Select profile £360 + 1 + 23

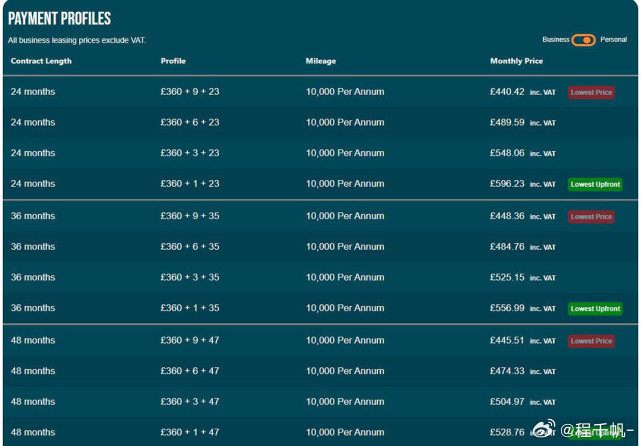(190, 184)
